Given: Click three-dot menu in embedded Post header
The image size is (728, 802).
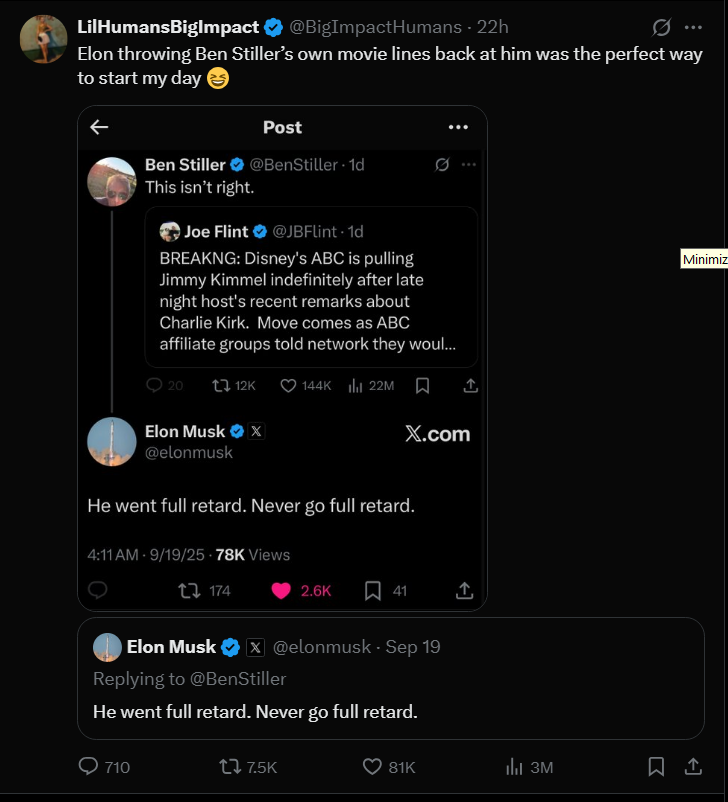Looking at the screenshot, I should (x=458, y=127).
